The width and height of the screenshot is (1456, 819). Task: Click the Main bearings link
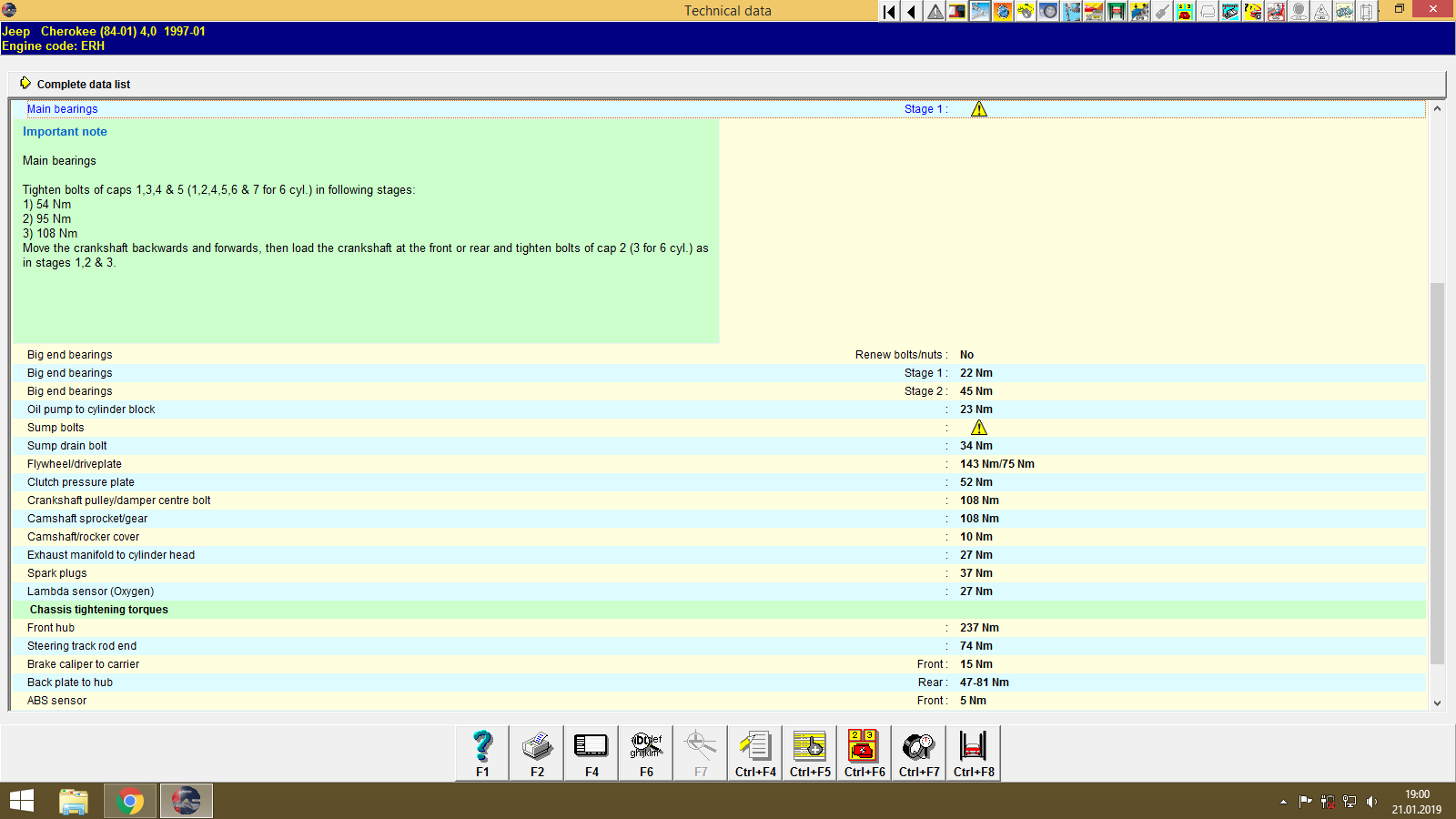(62, 108)
